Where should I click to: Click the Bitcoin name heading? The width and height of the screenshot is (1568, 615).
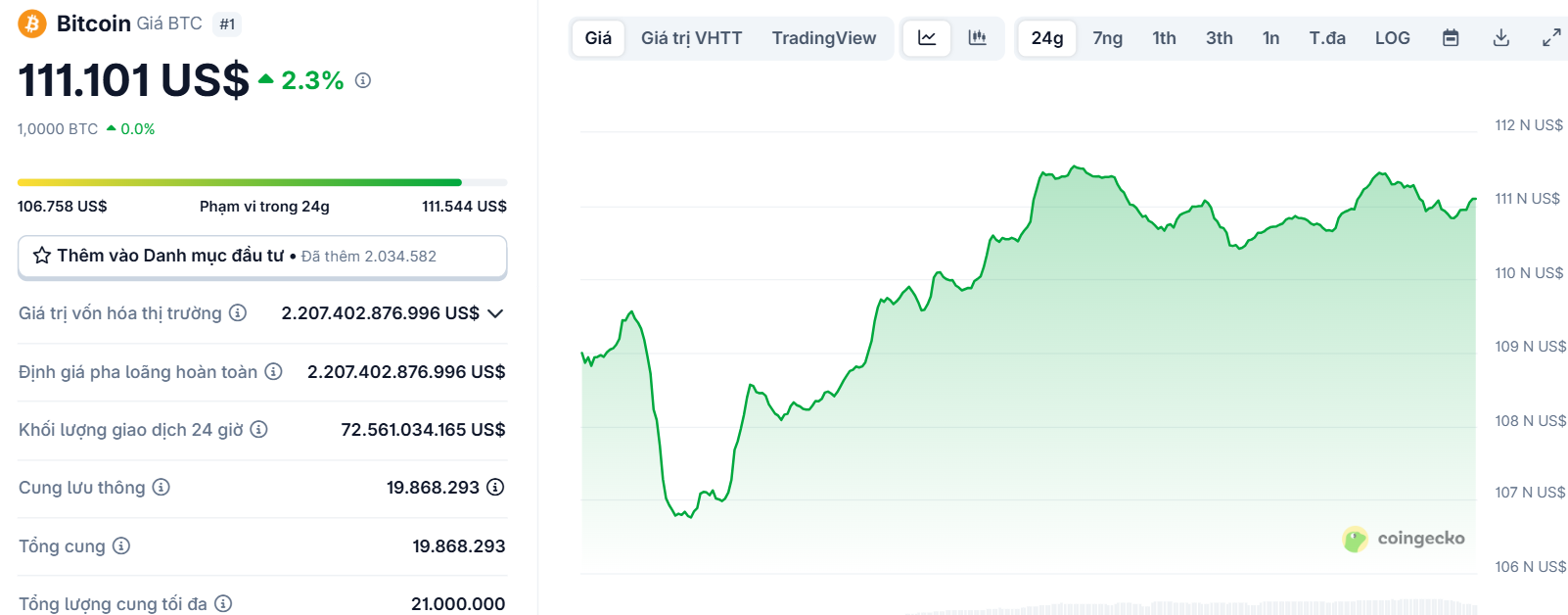94,24
